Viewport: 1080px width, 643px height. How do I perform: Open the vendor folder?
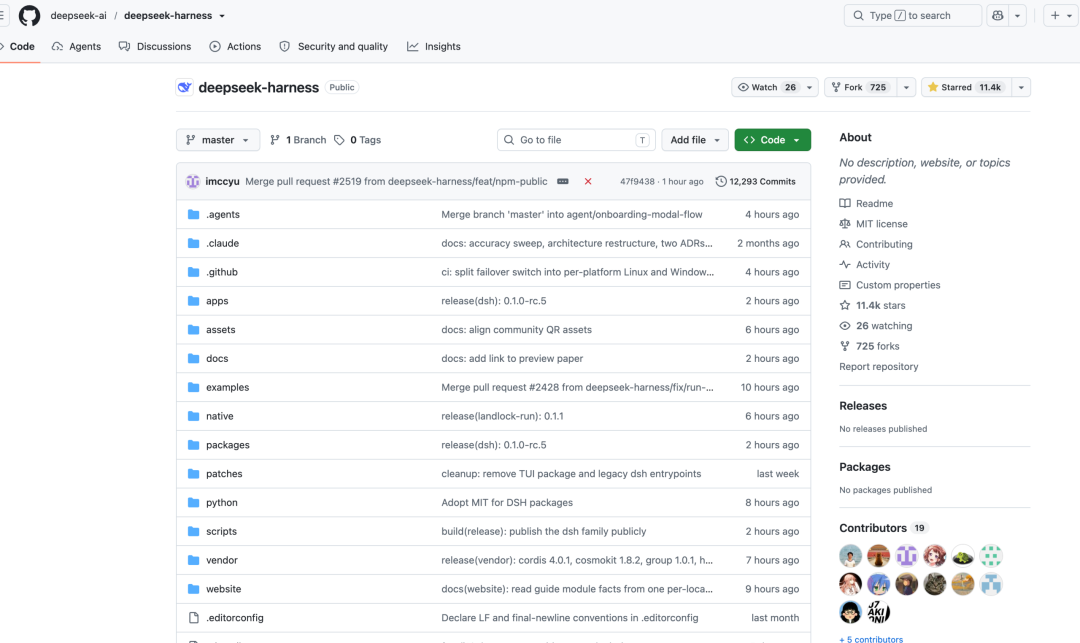click(x=222, y=560)
